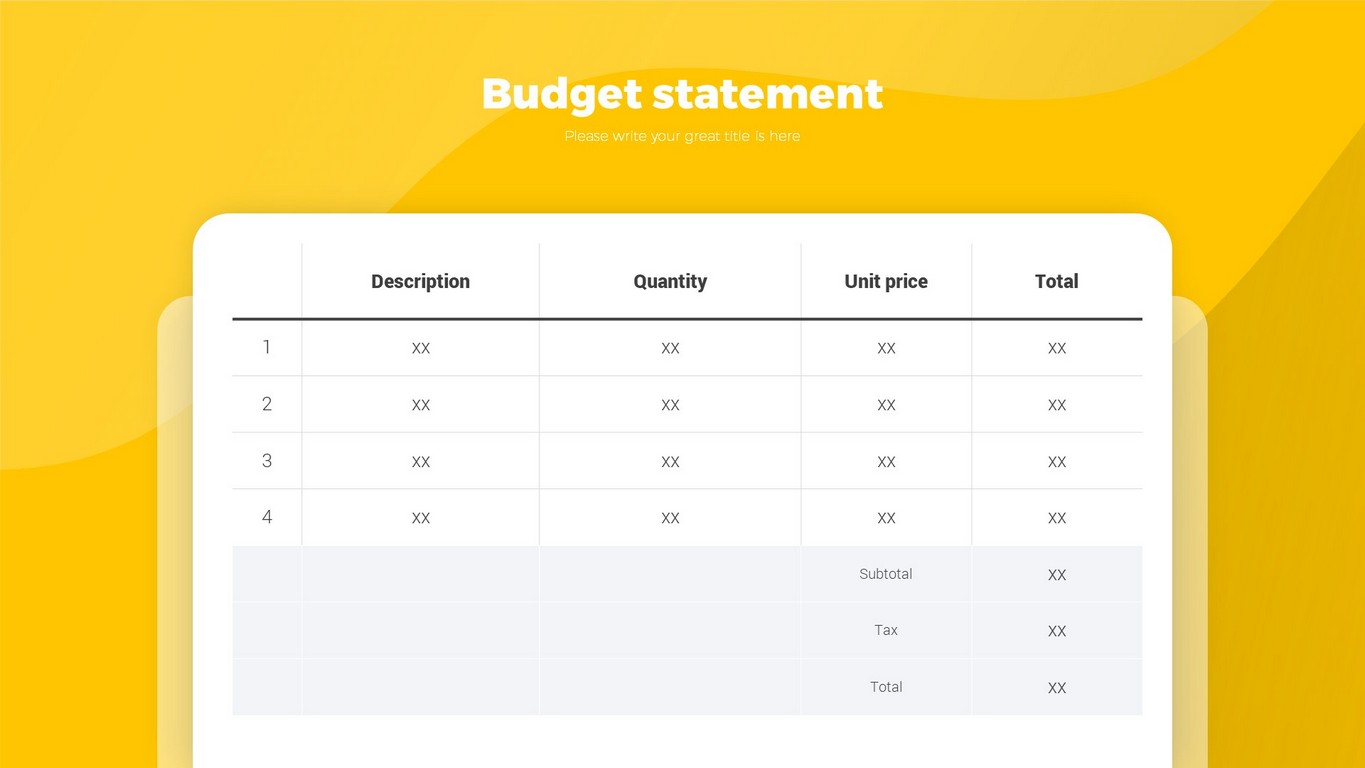Viewport: 1365px width, 768px height.
Task: Select row number 2 cell
Action: [x=267, y=404]
